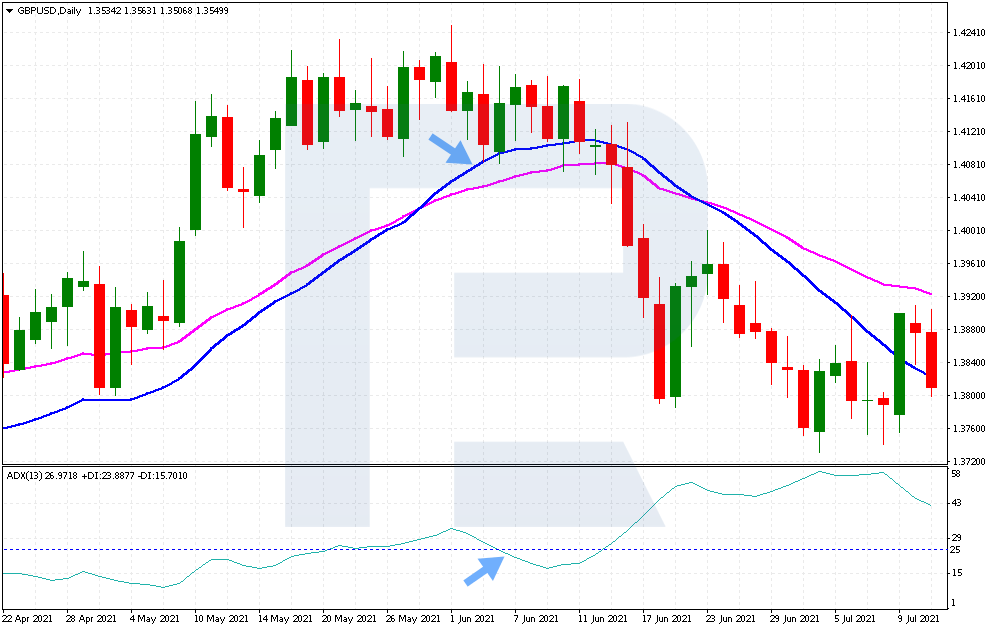Click the blue arrow in the ADX panel
Image resolution: width=993 pixels, height=630 pixels.
point(482,570)
